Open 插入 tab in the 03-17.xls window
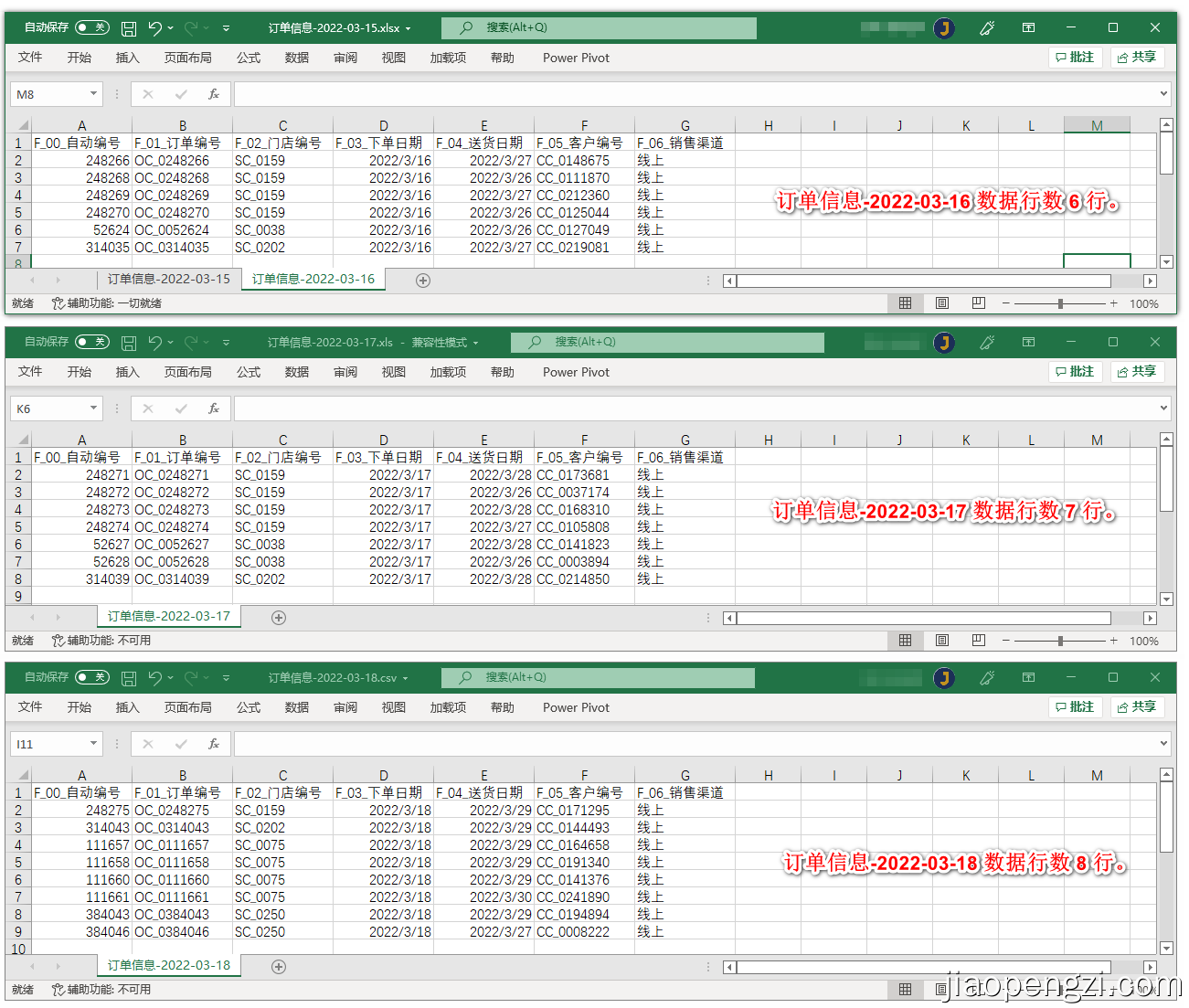The height and width of the screenshot is (1008, 1189). coord(128,372)
